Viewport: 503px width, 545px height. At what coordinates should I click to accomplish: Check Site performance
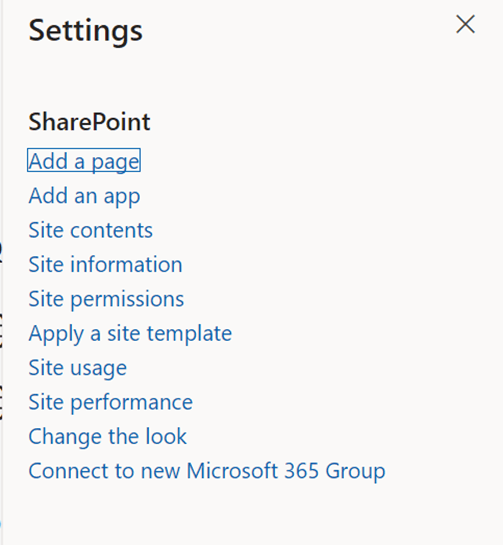point(111,402)
